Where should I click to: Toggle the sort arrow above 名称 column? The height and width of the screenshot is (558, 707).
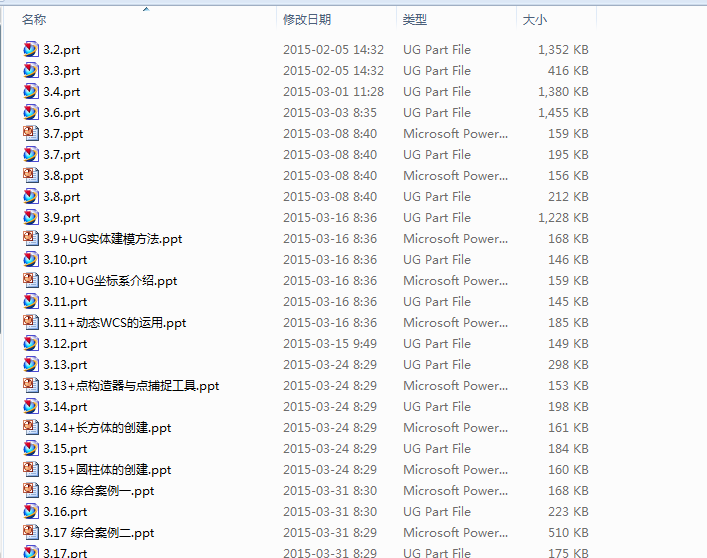click(x=146, y=9)
